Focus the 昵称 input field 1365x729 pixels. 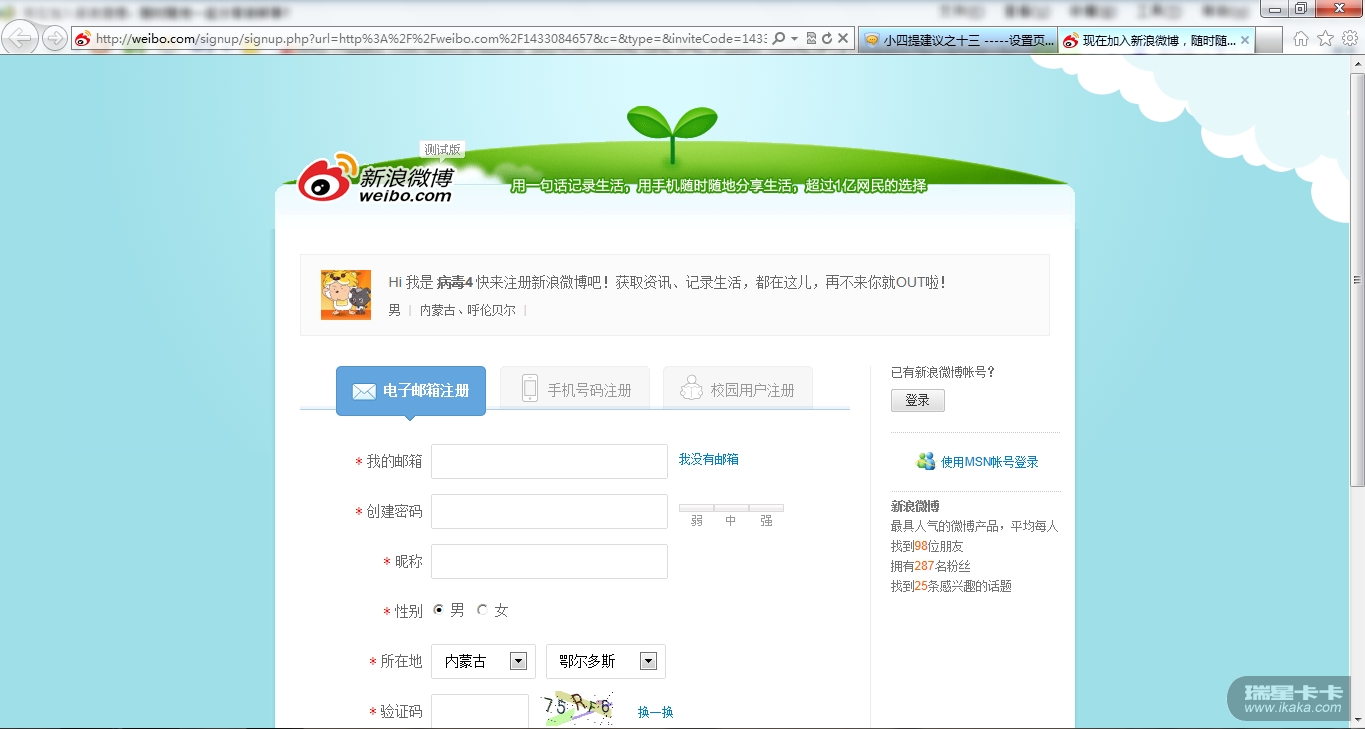click(x=549, y=561)
